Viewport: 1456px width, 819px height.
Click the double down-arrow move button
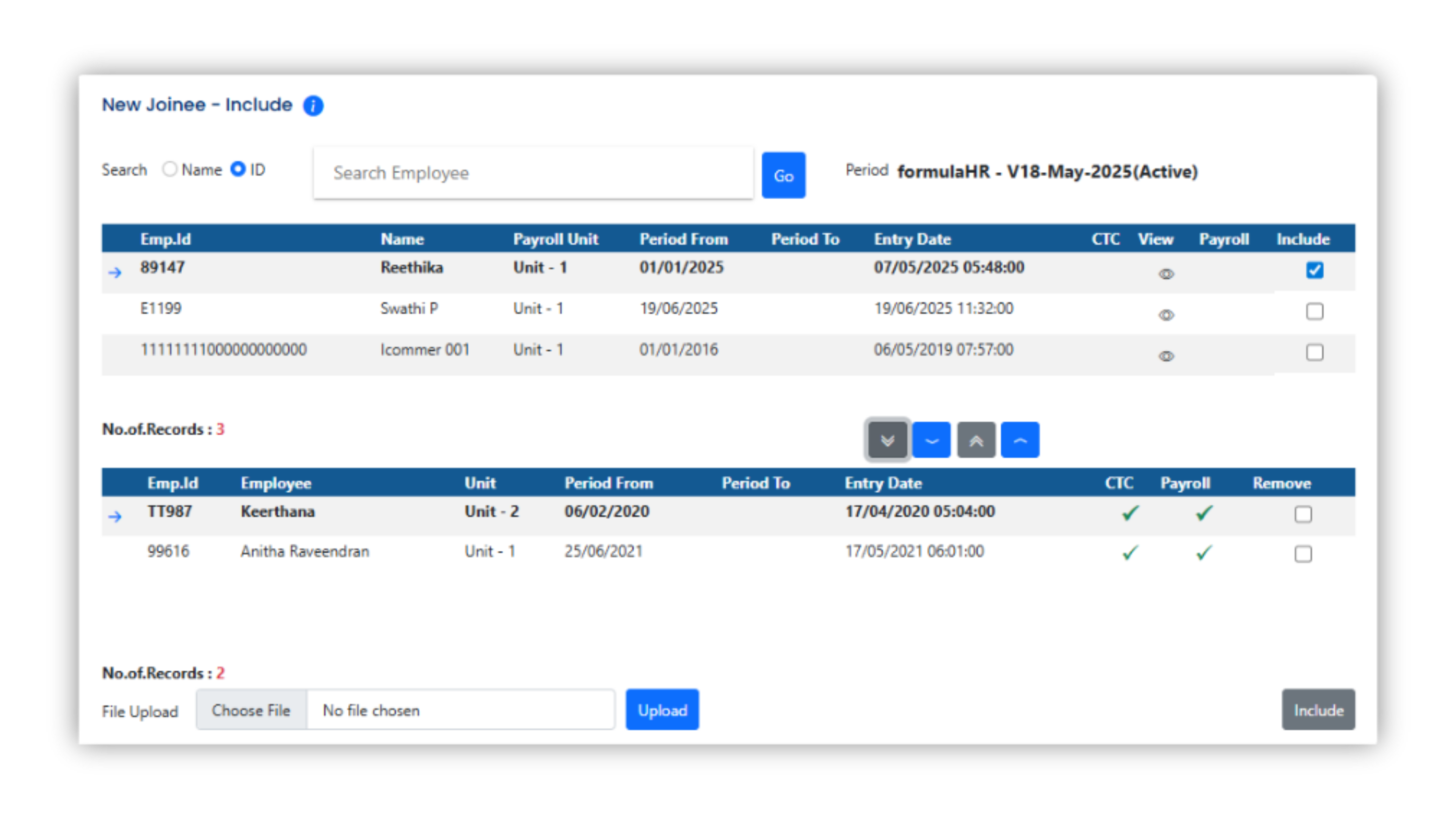click(x=887, y=440)
